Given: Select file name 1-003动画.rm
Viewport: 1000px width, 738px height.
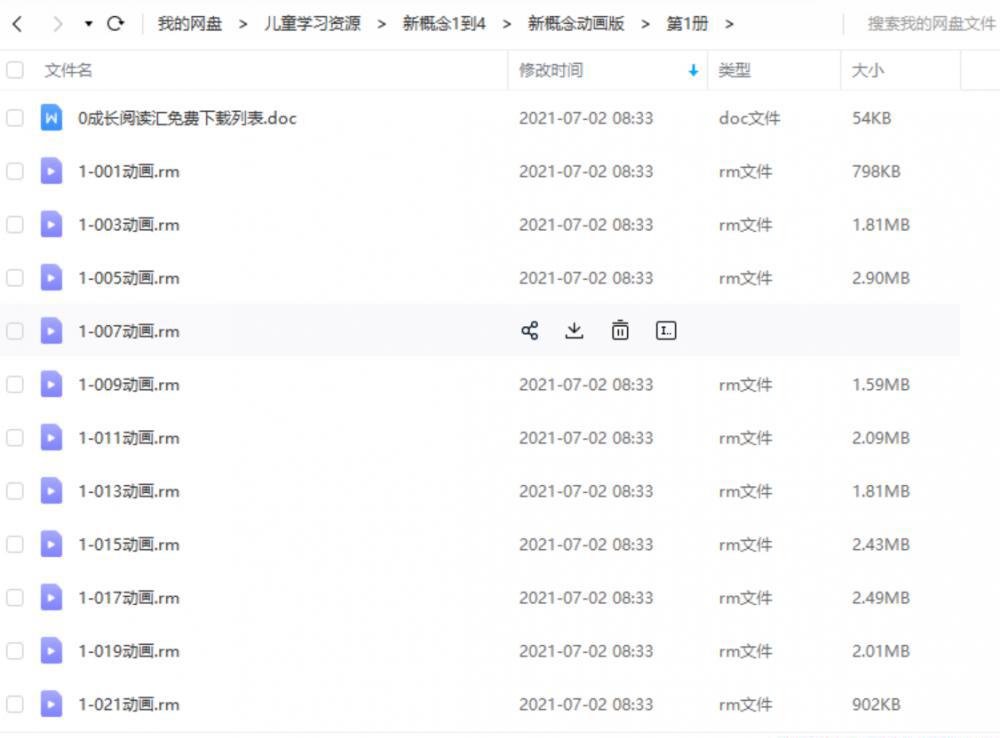Looking at the screenshot, I should coord(128,225).
